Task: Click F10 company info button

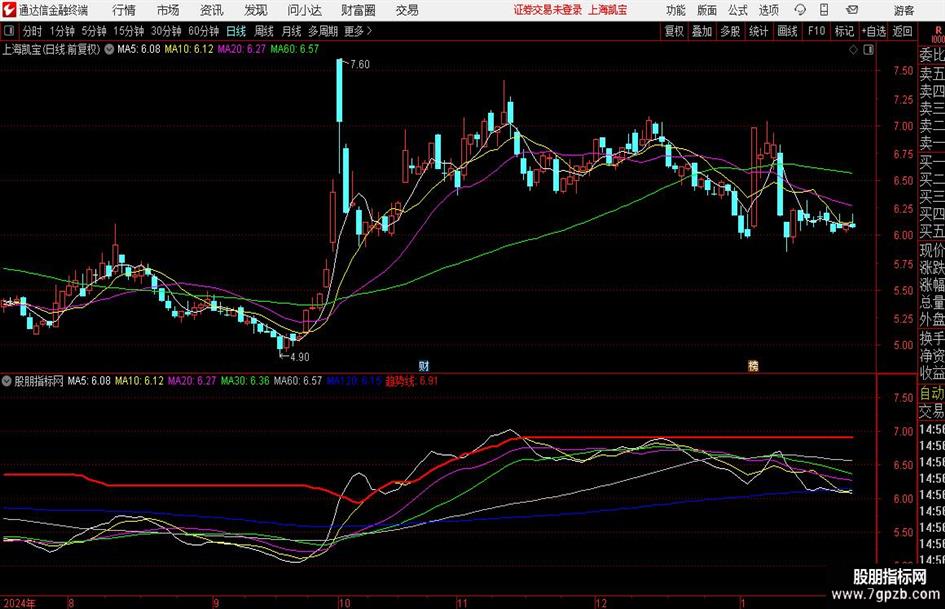Action: (817, 31)
